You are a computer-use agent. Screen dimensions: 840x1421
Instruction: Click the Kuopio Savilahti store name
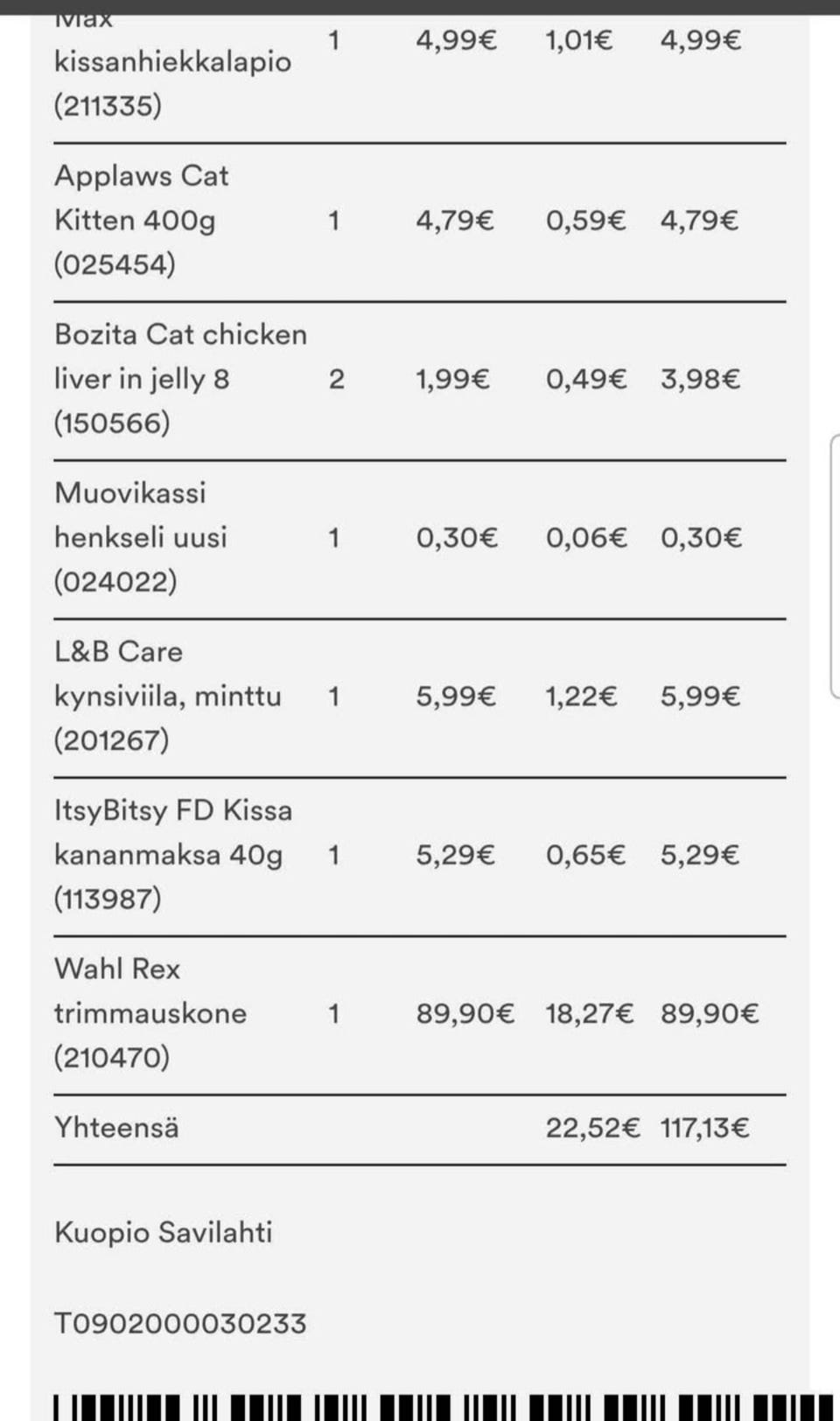tap(163, 1232)
